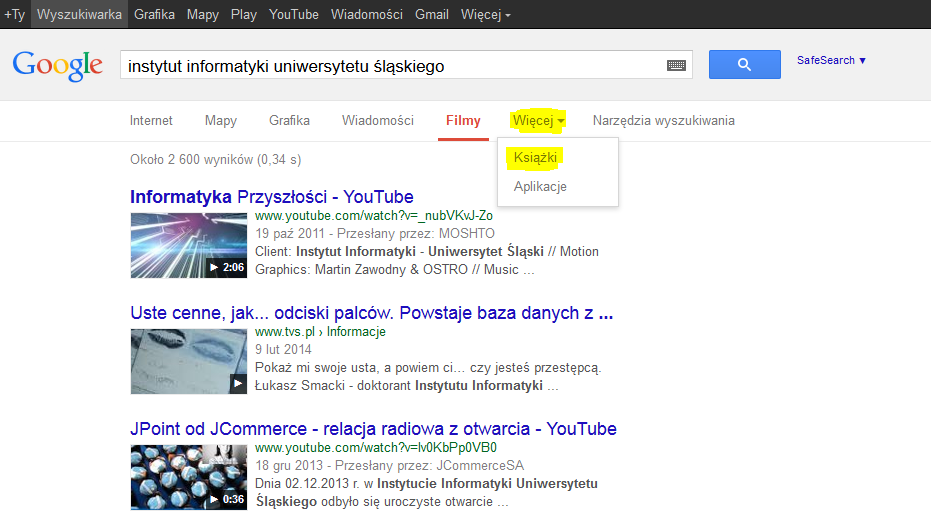Click the youtube.com/watch?v=_nubVKvJ-Zo URL text
The image size is (931, 532).
pyautogui.click(x=373, y=216)
